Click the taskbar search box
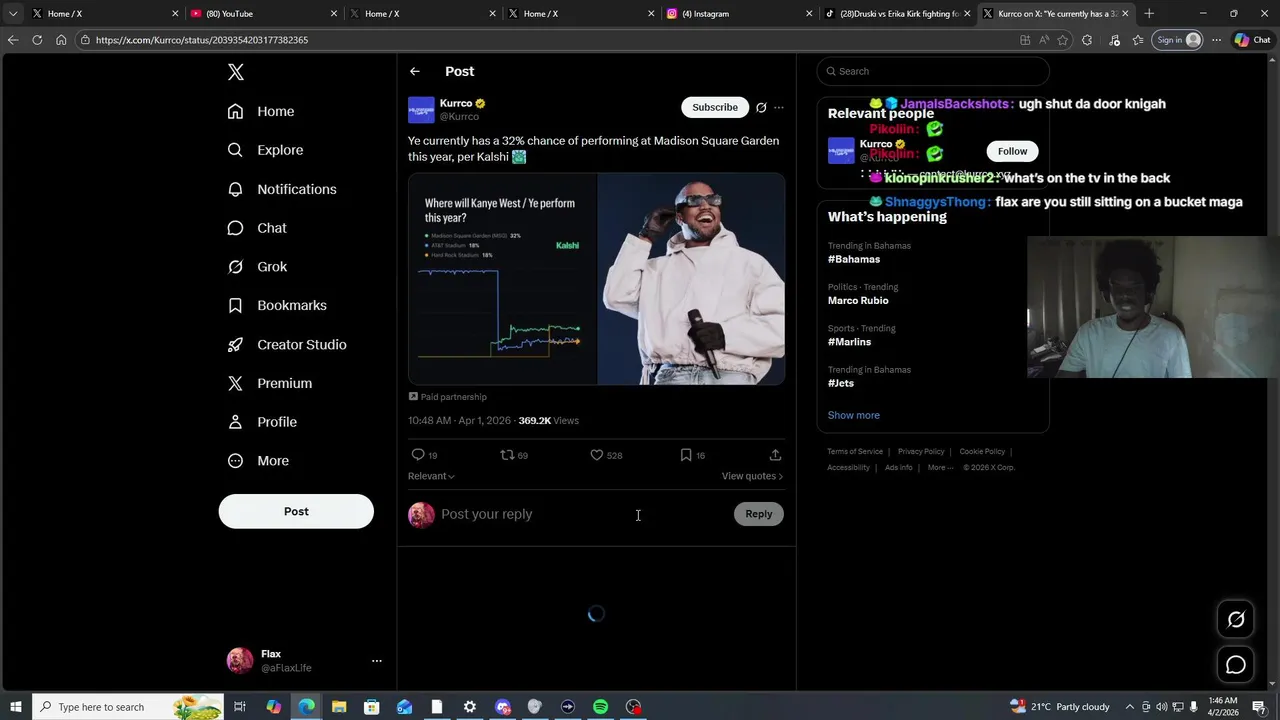Screen dimensions: 1280x720 pyautogui.click(x=128, y=707)
